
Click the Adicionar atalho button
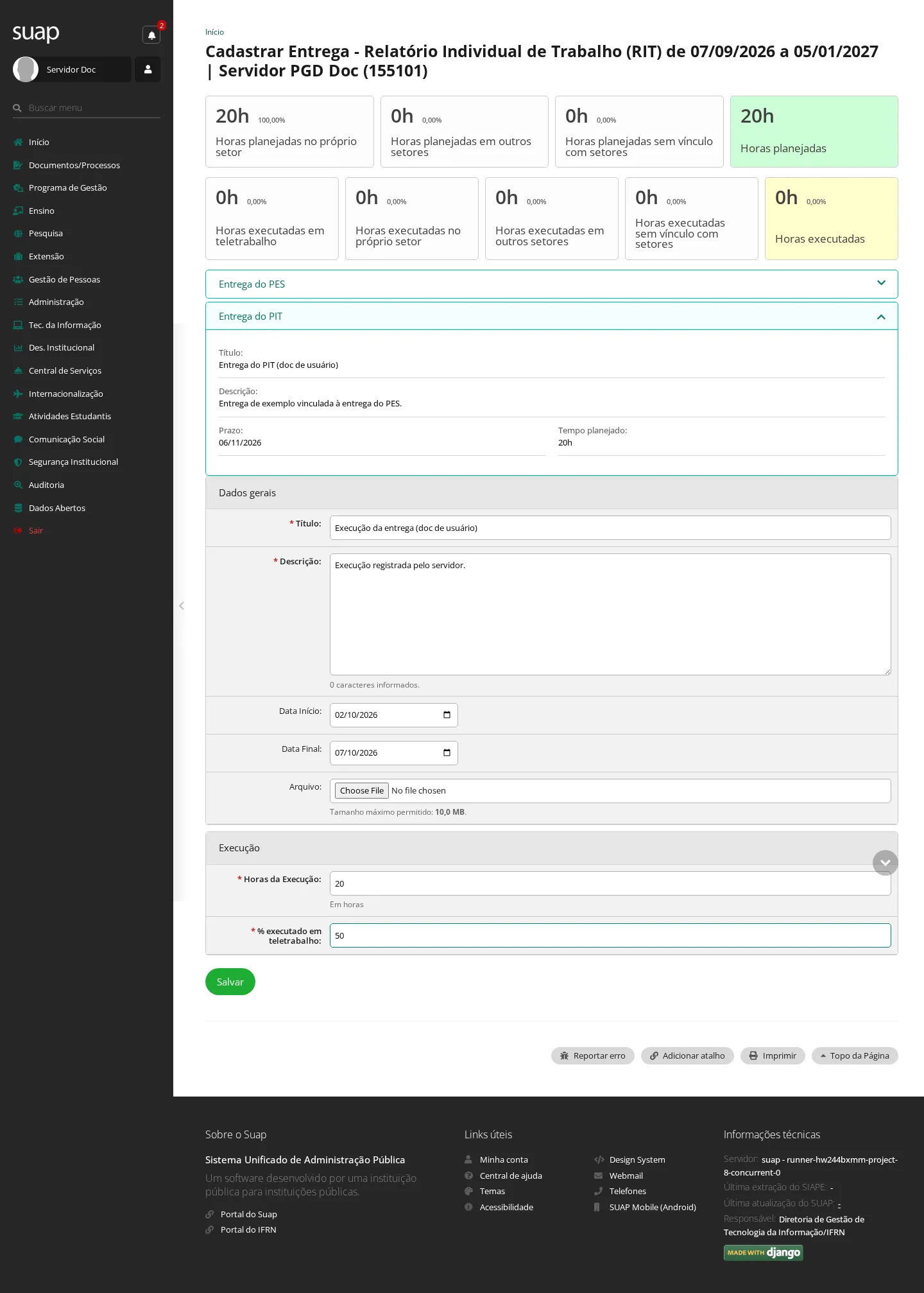point(687,1055)
